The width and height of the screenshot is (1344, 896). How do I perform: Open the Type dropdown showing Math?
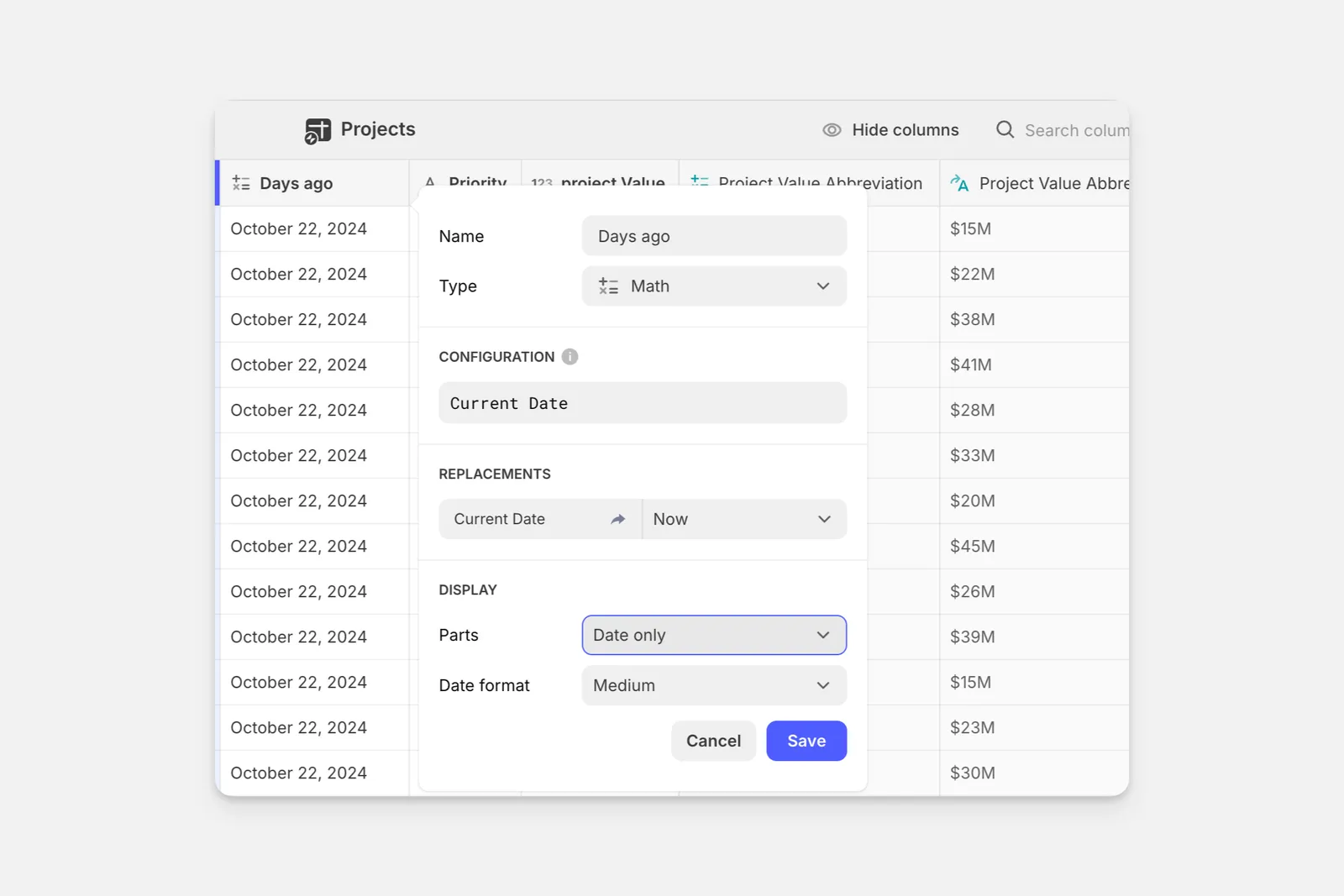[x=714, y=286]
